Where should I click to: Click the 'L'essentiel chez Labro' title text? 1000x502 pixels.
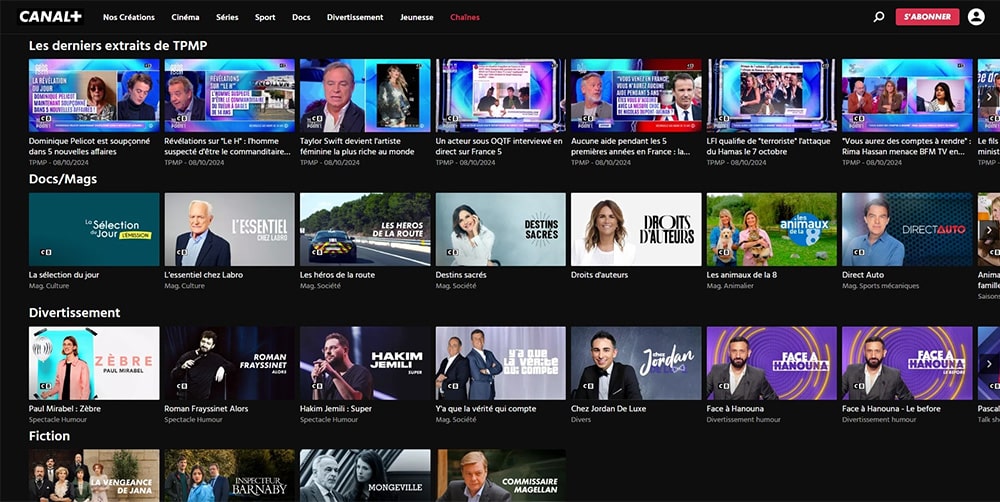click(203, 275)
